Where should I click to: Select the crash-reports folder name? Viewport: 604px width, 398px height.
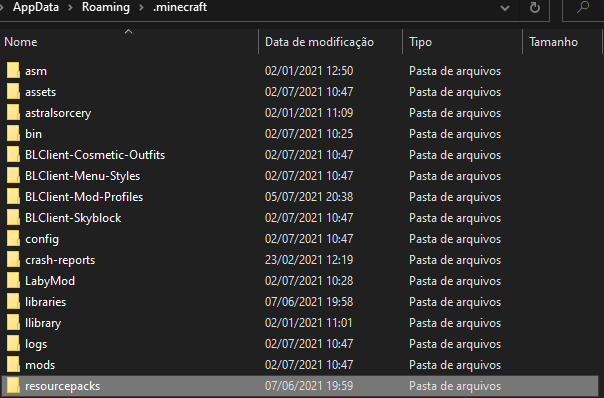tap(60, 260)
